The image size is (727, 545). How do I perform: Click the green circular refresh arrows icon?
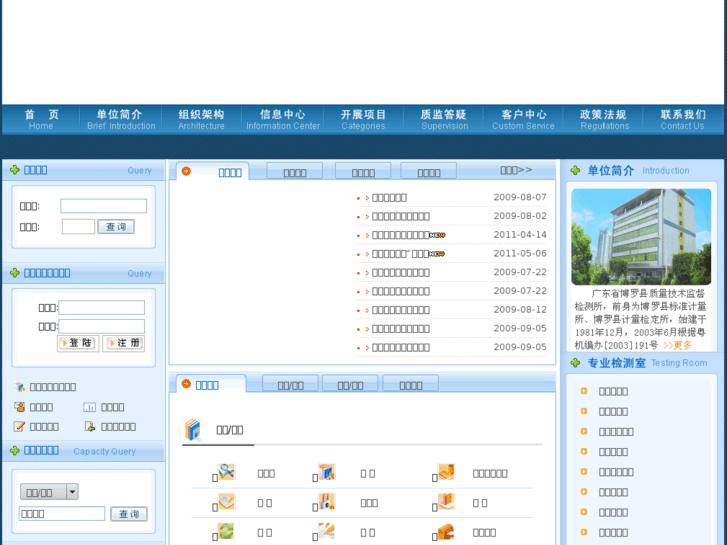point(227,531)
